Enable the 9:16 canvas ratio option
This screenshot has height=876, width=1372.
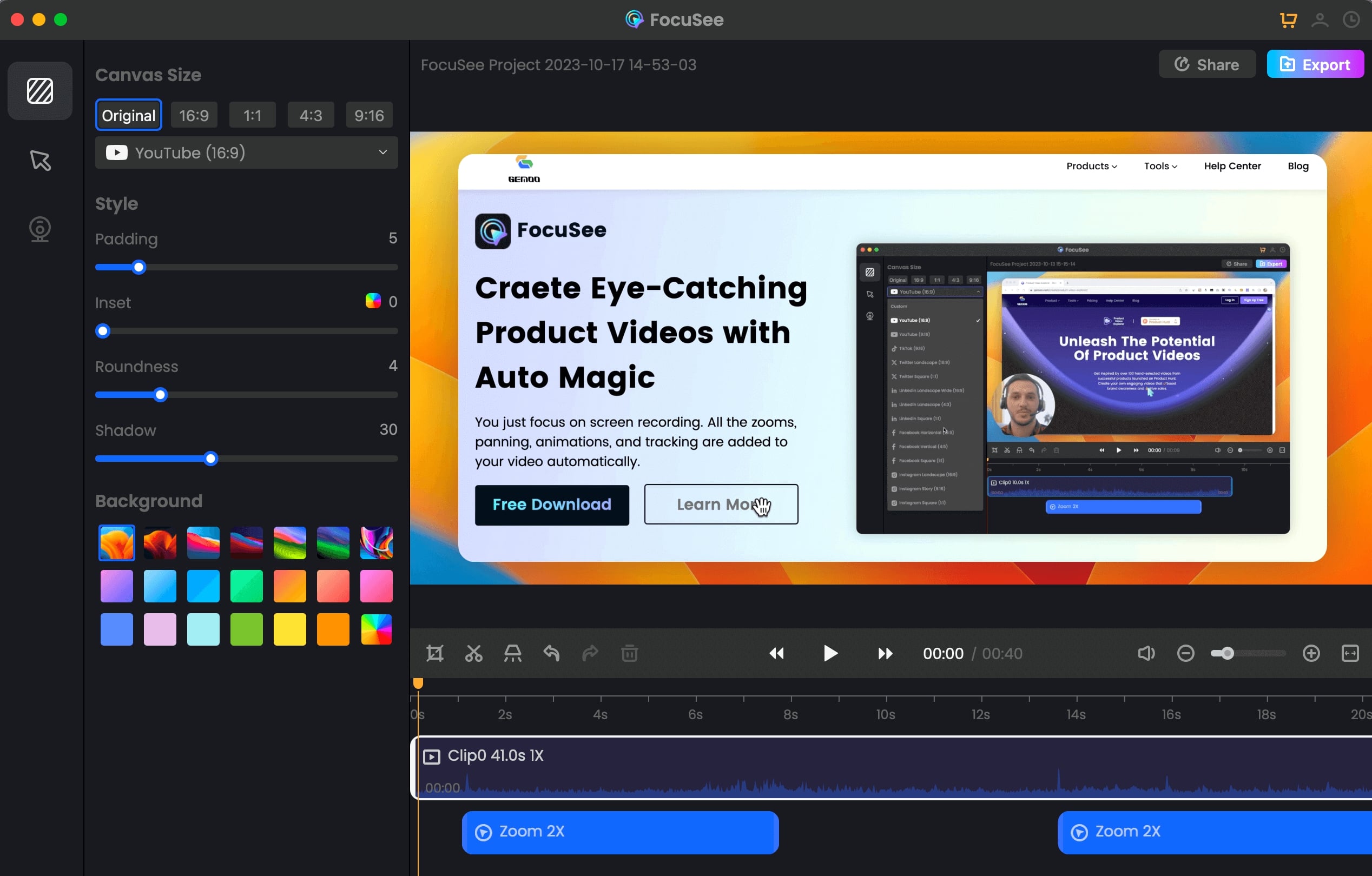pyautogui.click(x=370, y=114)
